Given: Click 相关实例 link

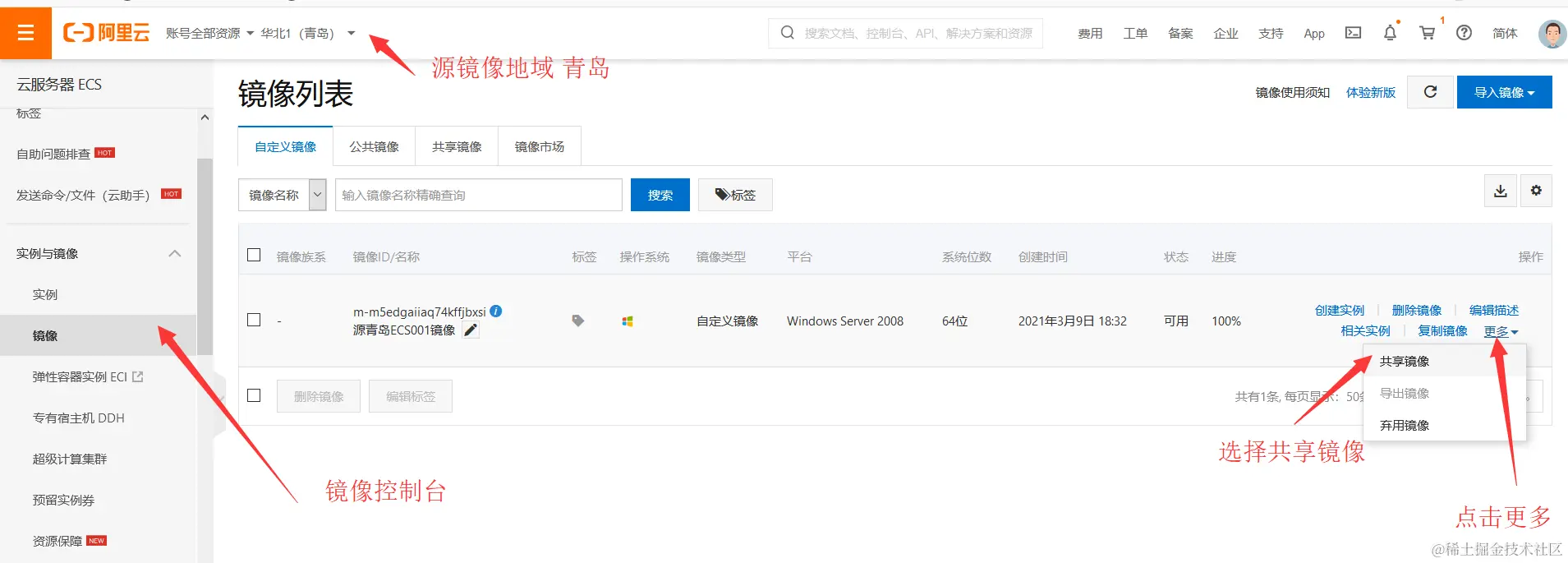Looking at the screenshot, I should point(1365,330).
